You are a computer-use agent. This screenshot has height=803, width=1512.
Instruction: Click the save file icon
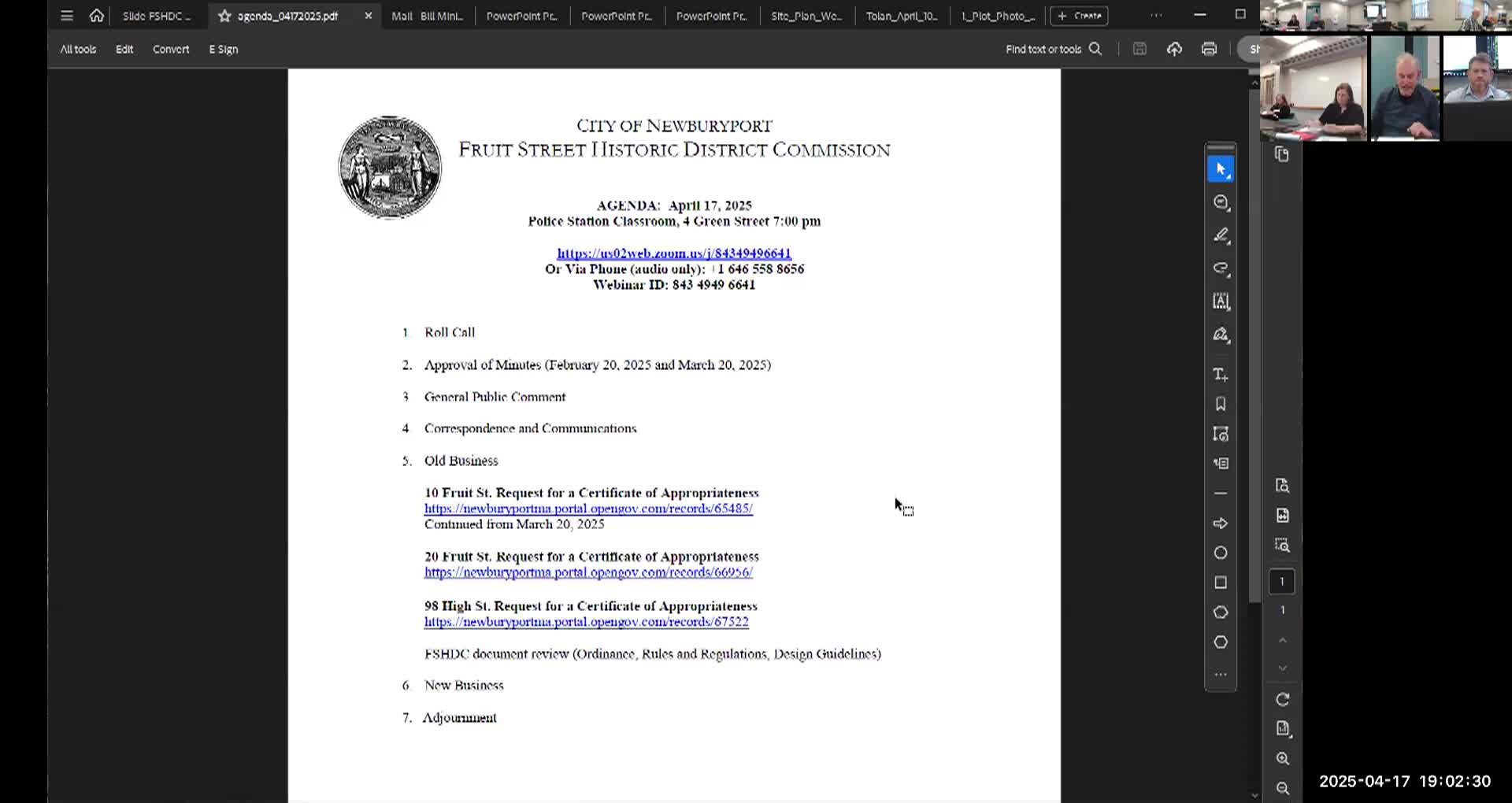click(1140, 49)
